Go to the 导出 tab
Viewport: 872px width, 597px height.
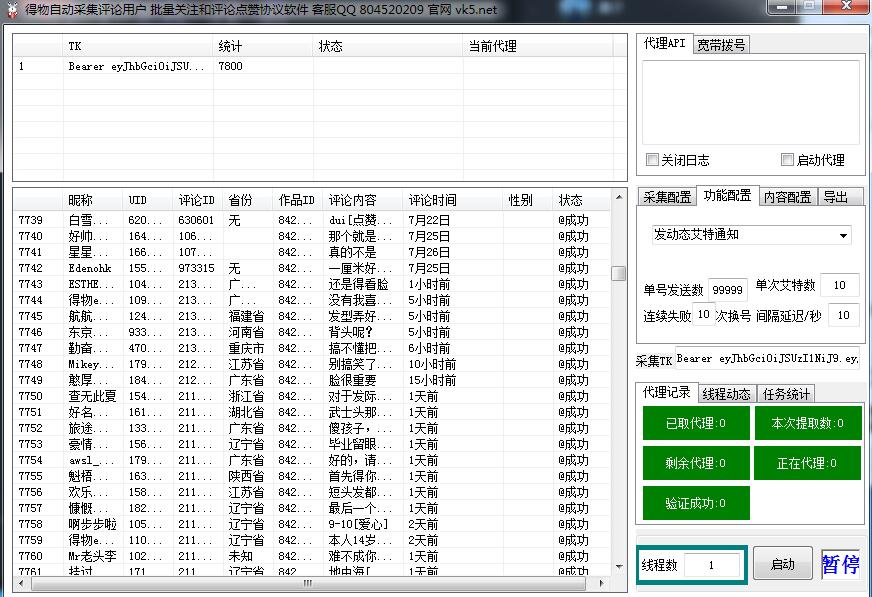click(x=835, y=197)
